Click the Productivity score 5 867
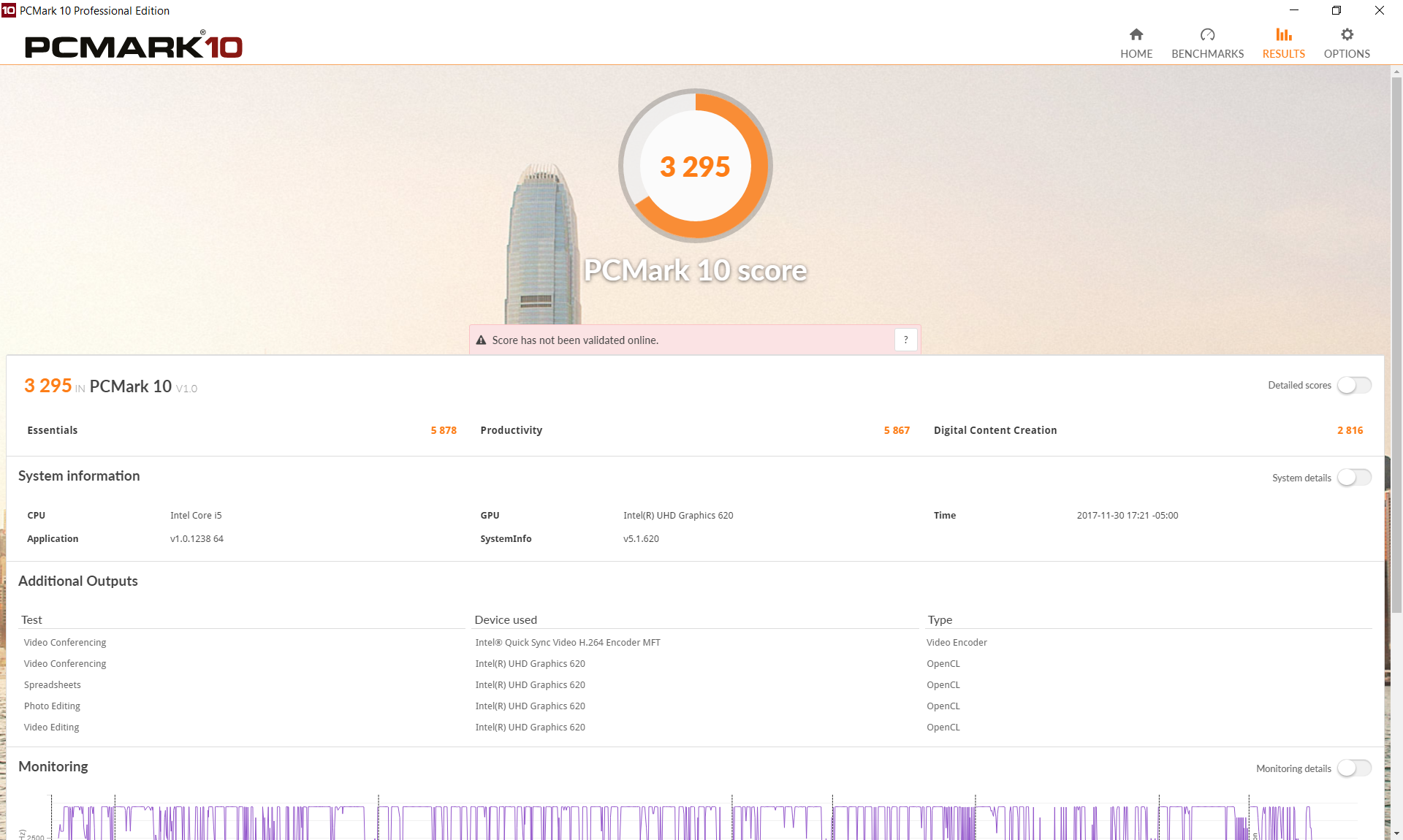 pyautogui.click(x=896, y=430)
